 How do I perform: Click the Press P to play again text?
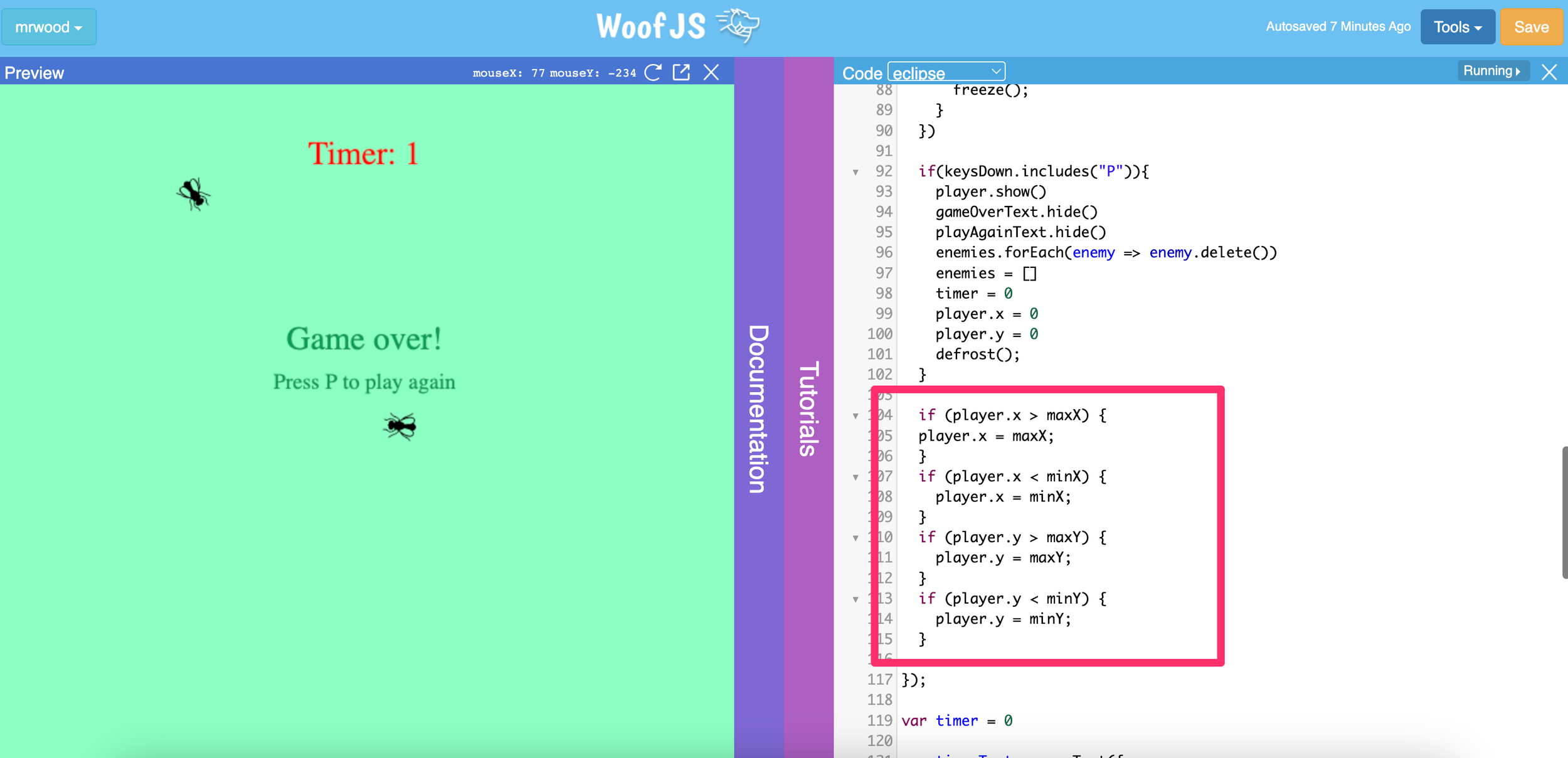(364, 382)
